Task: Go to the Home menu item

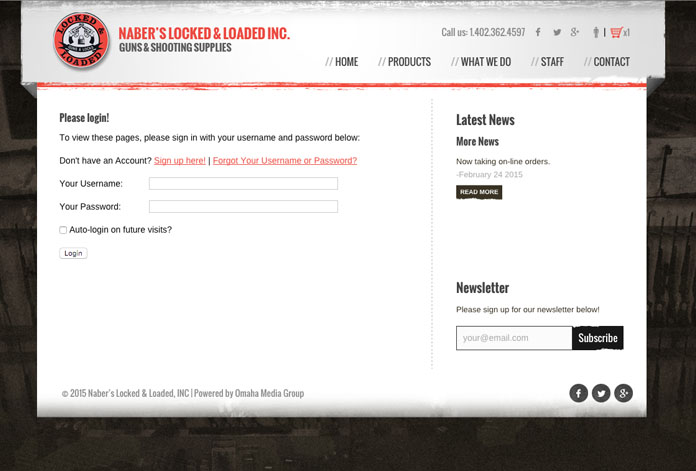Action: click(345, 62)
